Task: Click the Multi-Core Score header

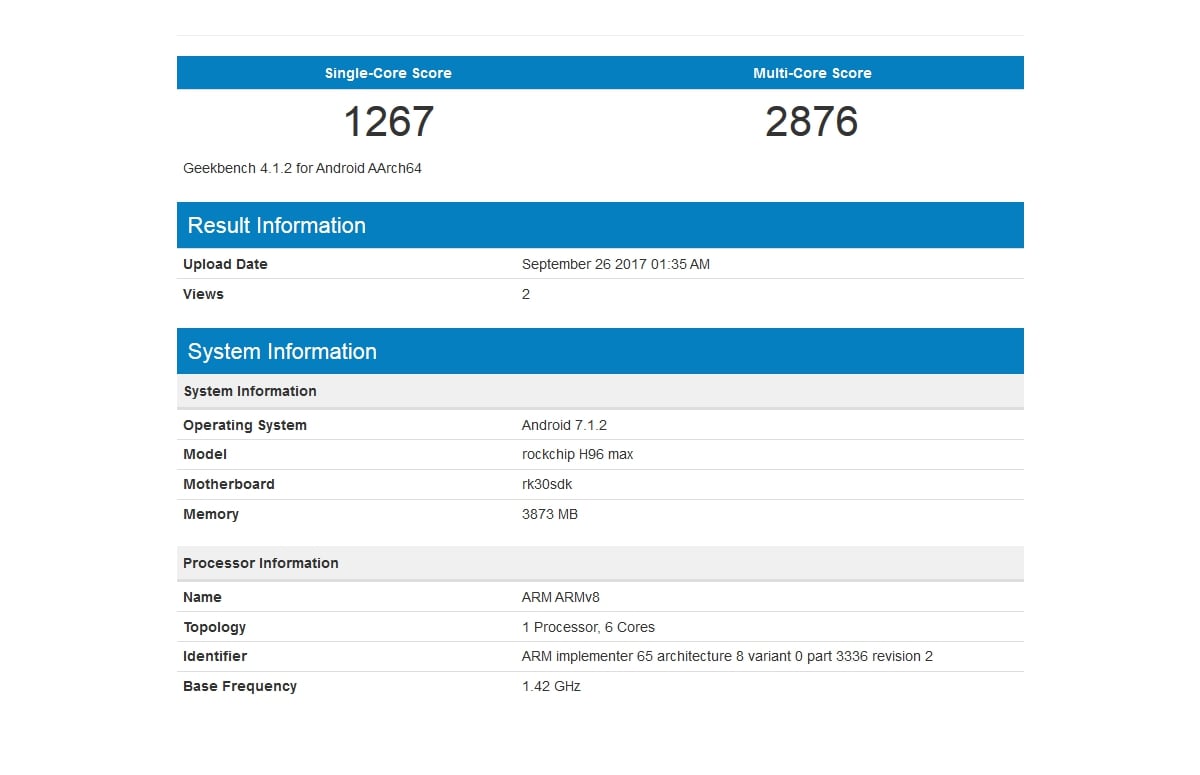Action: (812, 72)
